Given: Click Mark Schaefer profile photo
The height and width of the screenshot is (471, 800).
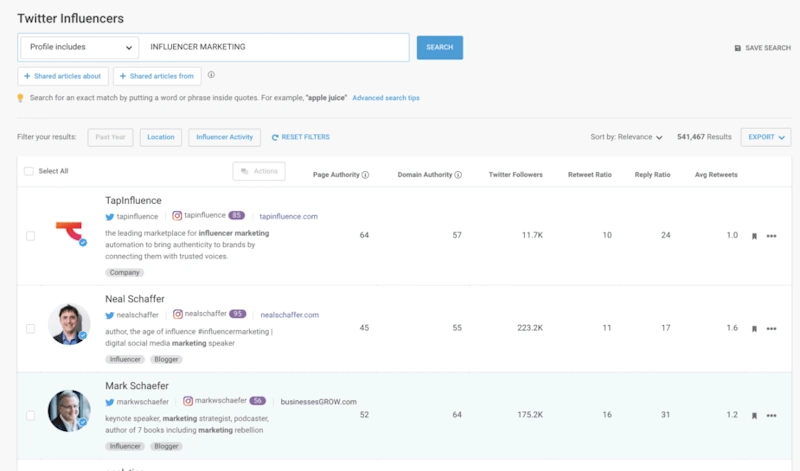Looking at the screenshot, I should pyautogui.click(x=69, y=411).
